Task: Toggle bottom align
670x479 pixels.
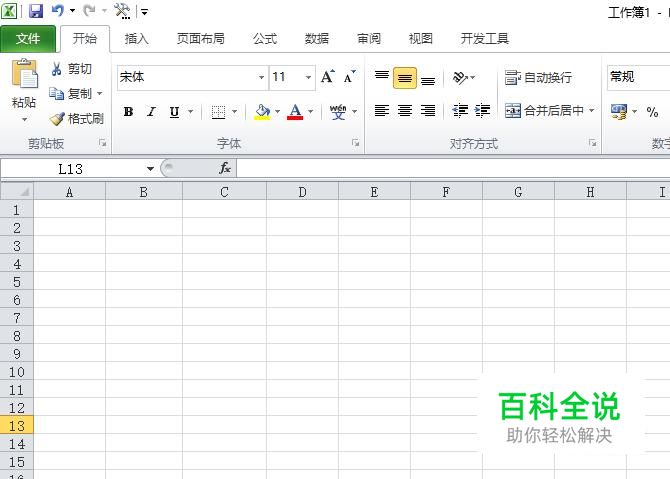Action: pyautogui.click(x=428, y=79)
